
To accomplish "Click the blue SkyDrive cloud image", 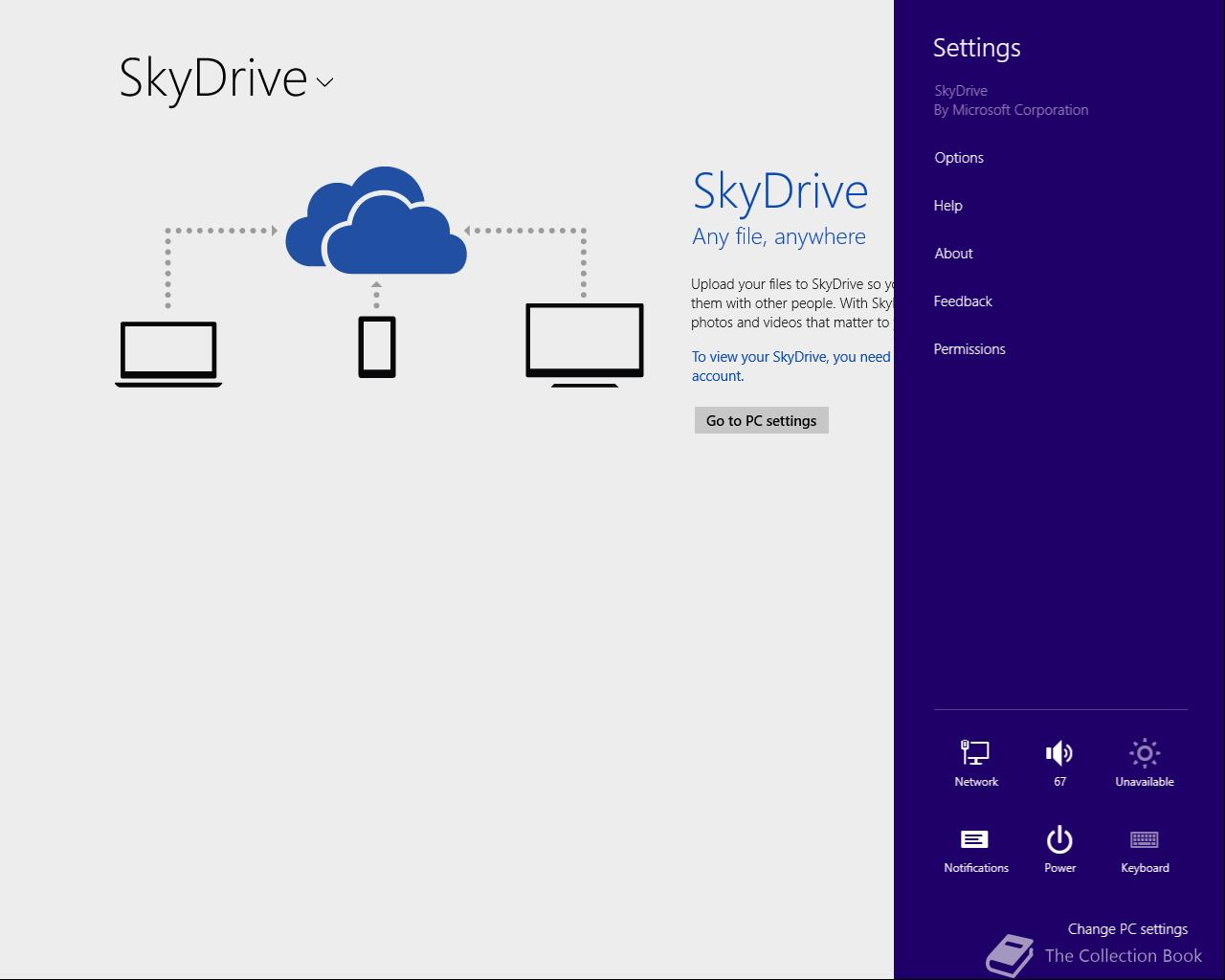I will tap(376, 220).
